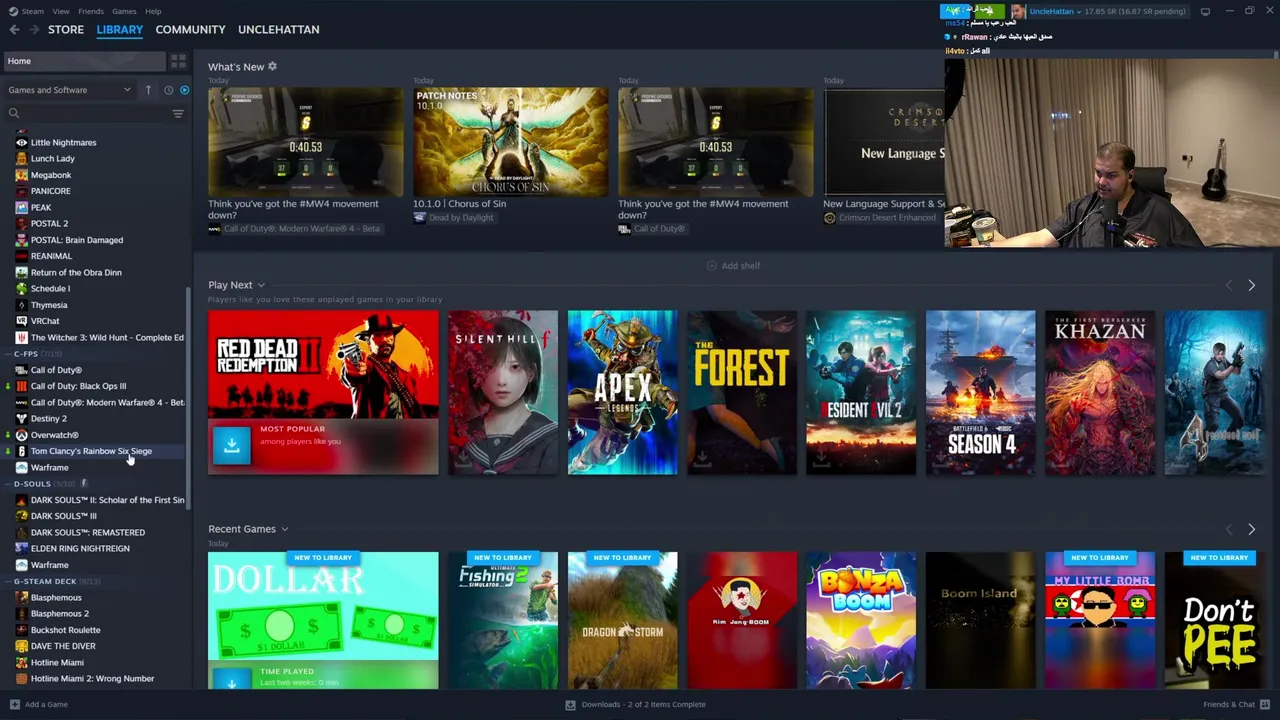Click the Add a Game link
The image size is (1280, 720).
(x=46, y=704)
